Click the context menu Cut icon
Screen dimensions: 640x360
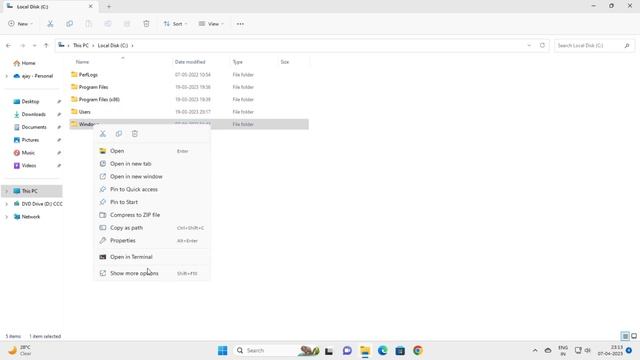pos(103,134)
